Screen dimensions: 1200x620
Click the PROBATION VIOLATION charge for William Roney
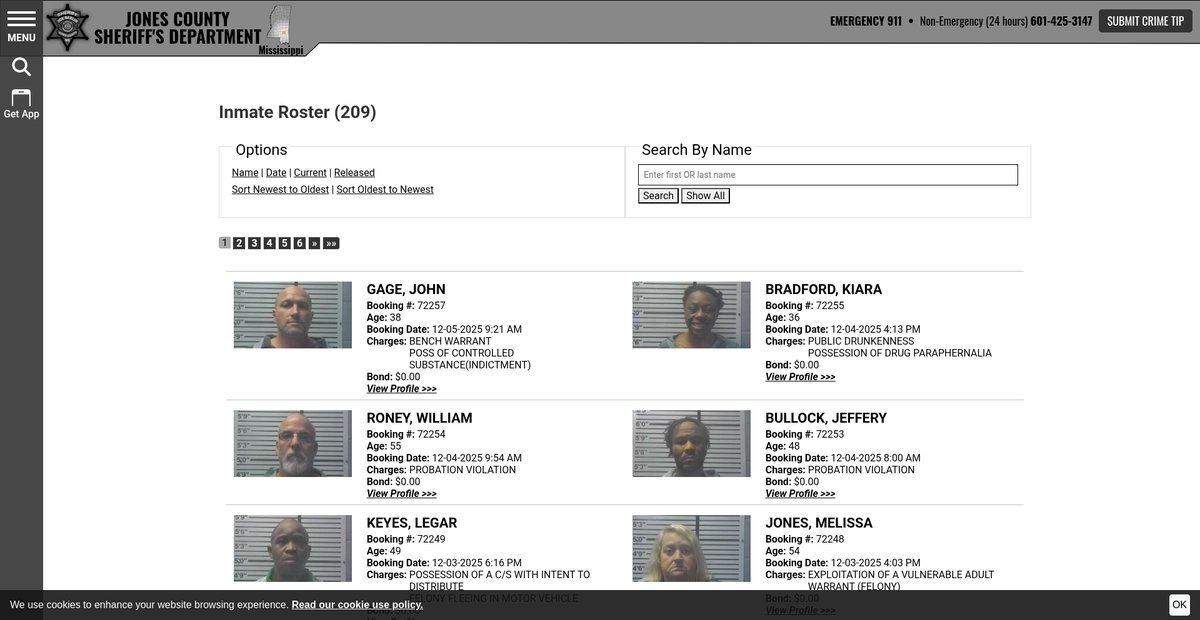[463, 470]
